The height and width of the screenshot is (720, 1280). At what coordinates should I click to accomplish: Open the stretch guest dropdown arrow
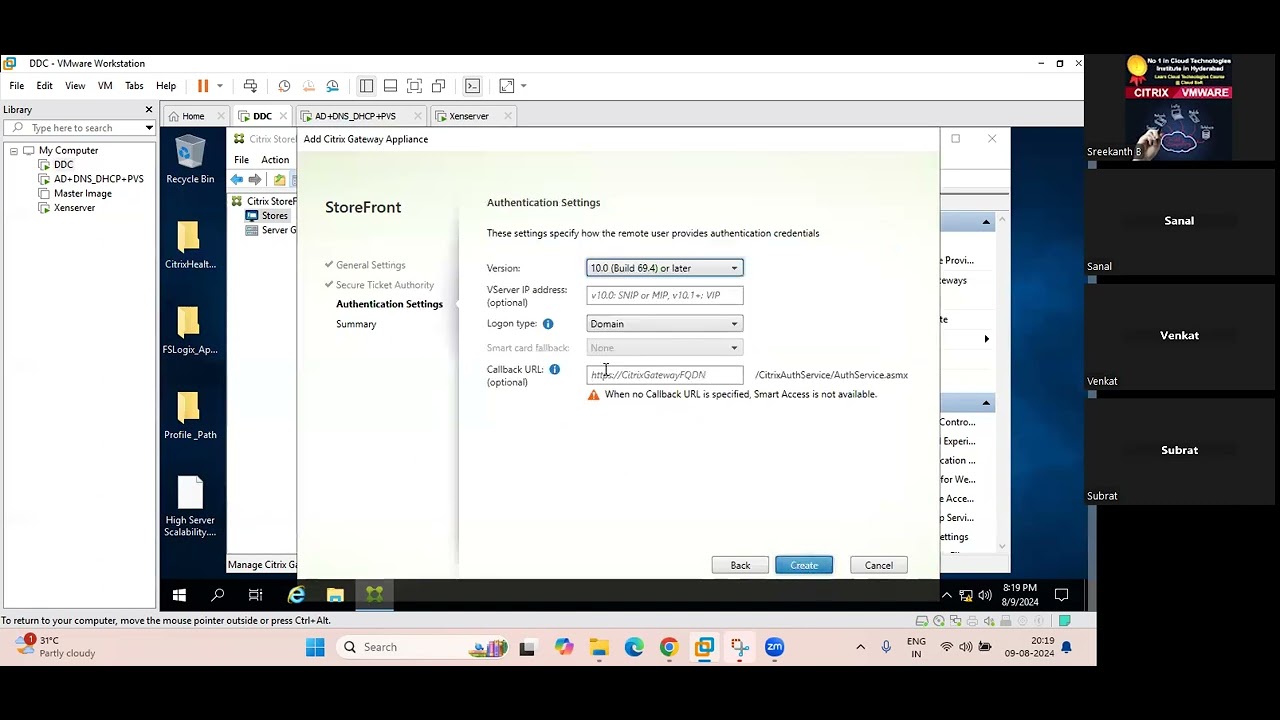coord(523,86)
